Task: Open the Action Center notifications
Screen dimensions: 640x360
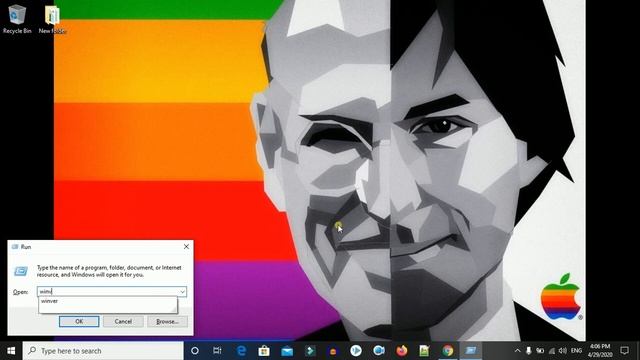Action: click(624, 351)
